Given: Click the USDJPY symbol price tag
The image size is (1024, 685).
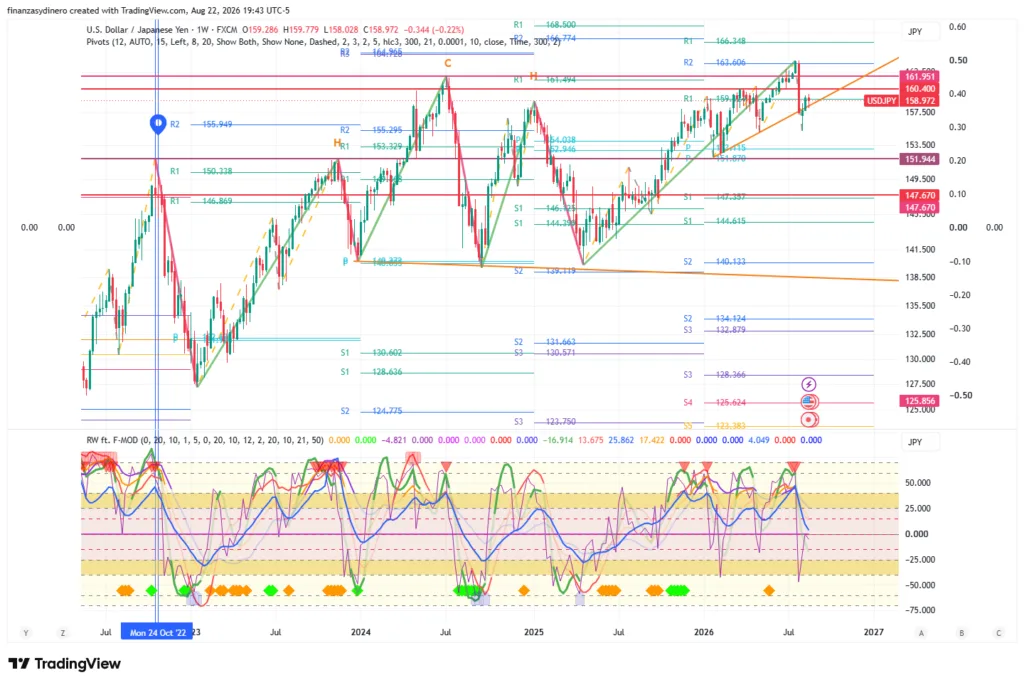Looking at the screenshot, I should 881,101.
